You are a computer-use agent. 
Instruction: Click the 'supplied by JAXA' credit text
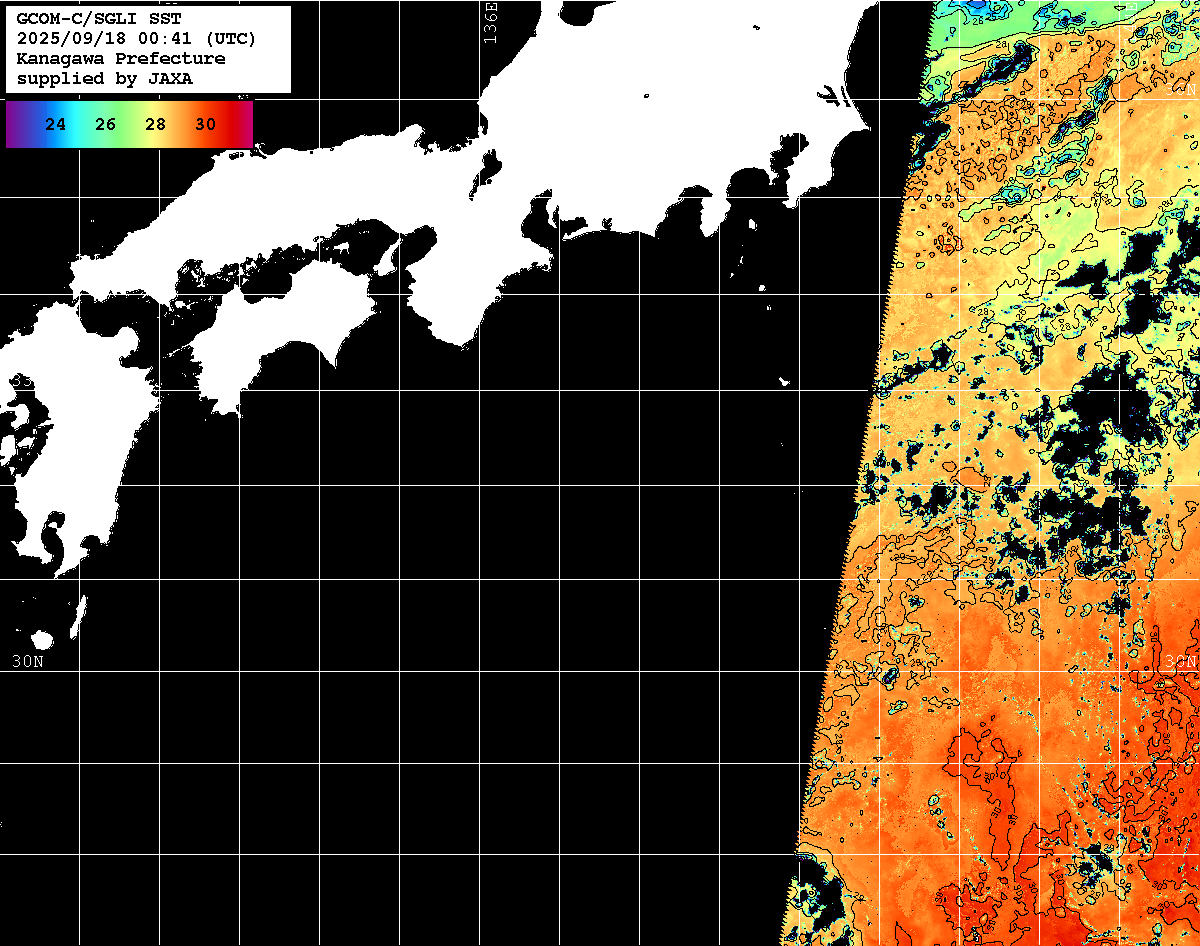105,79
